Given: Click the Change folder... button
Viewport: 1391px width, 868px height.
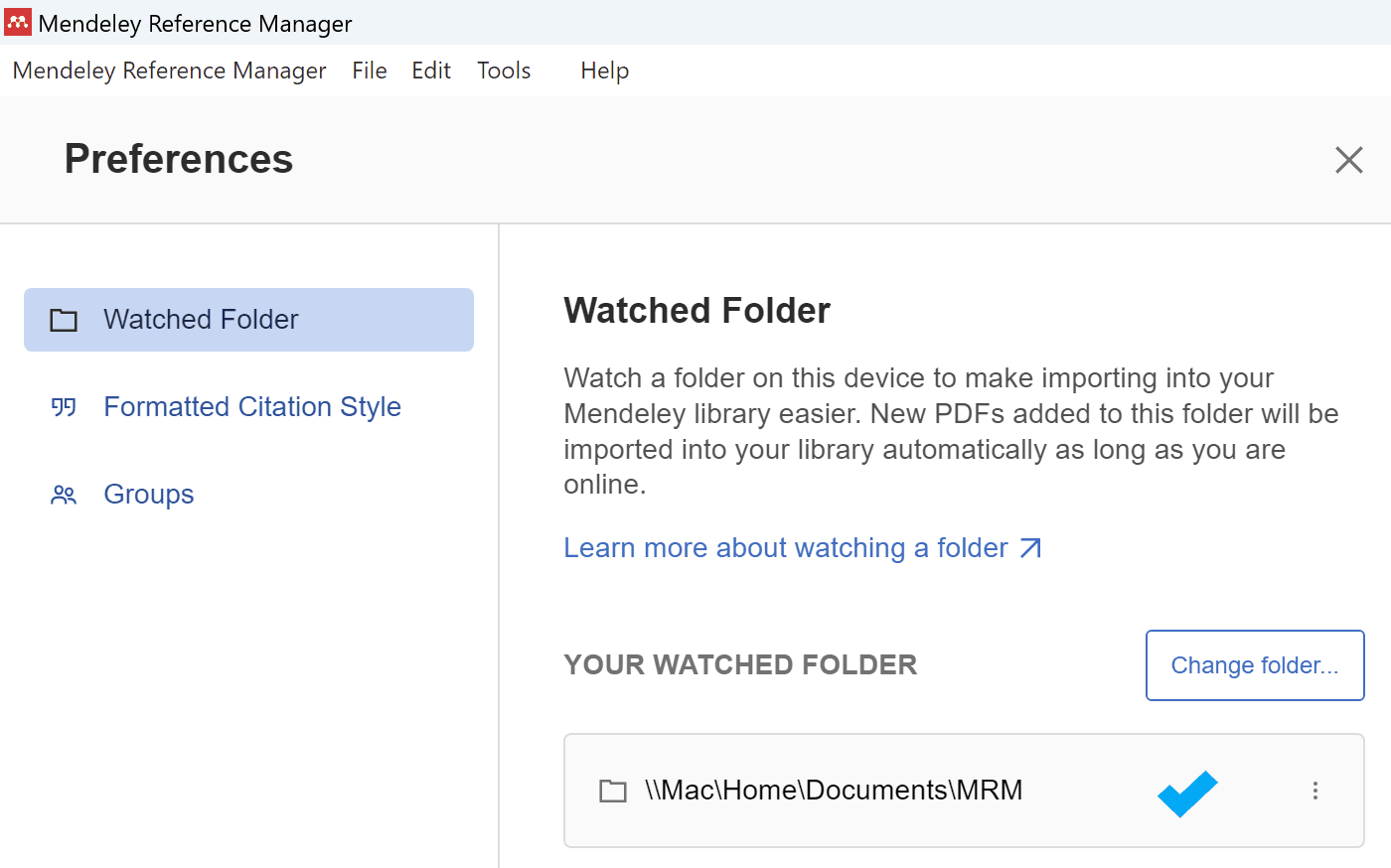Looking at the screenshot, I should pos(1255,665).
